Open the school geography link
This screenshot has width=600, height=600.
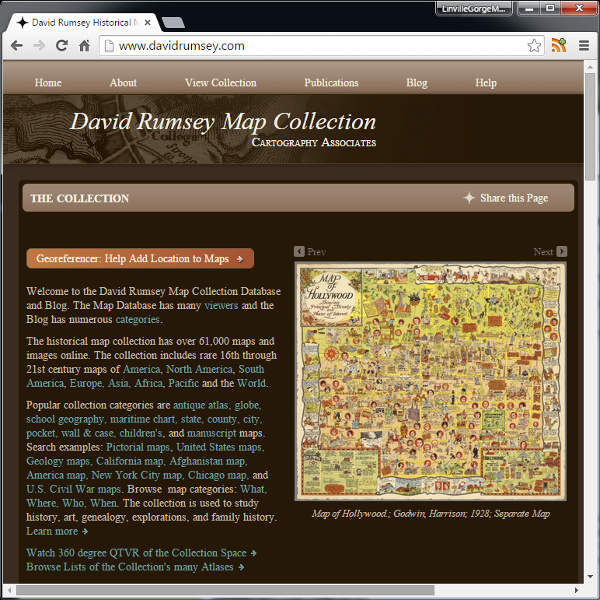(x=65, y=419)
